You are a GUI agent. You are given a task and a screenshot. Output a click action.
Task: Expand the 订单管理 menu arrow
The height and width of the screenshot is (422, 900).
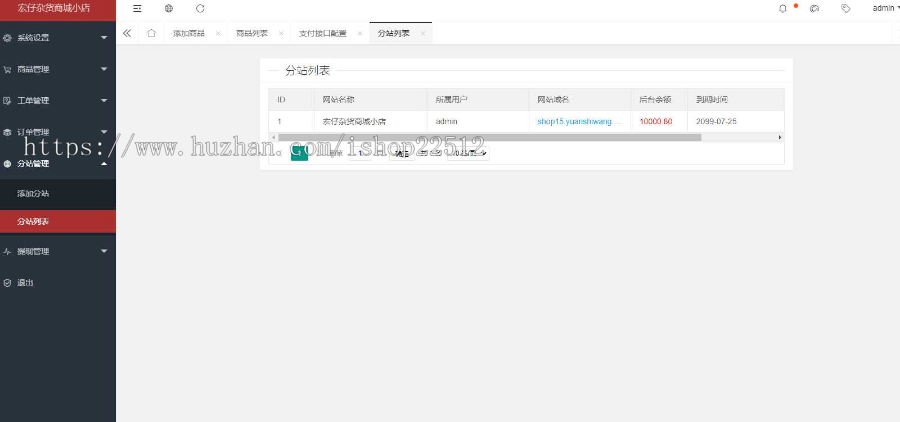pos(104,132)
